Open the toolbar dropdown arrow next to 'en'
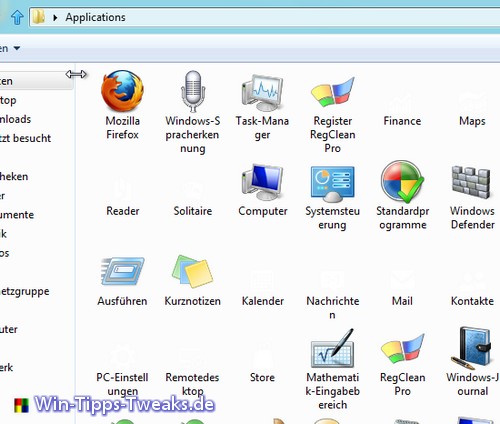This screenshot has width=500, height=424. point(17,49)
